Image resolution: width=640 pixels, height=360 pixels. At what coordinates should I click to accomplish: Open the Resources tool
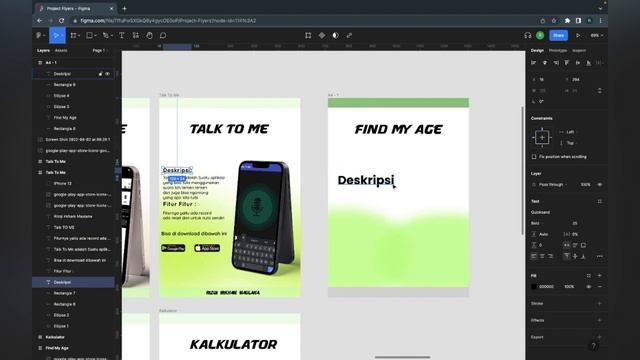pyautogui.click(x=136, y=36)
